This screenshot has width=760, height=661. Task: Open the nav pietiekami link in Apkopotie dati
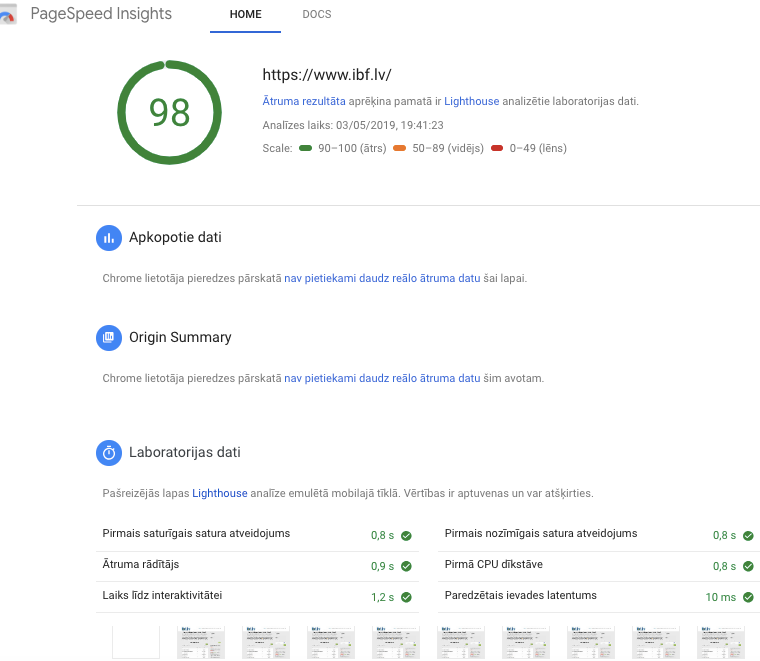click(x=382, y=278)
